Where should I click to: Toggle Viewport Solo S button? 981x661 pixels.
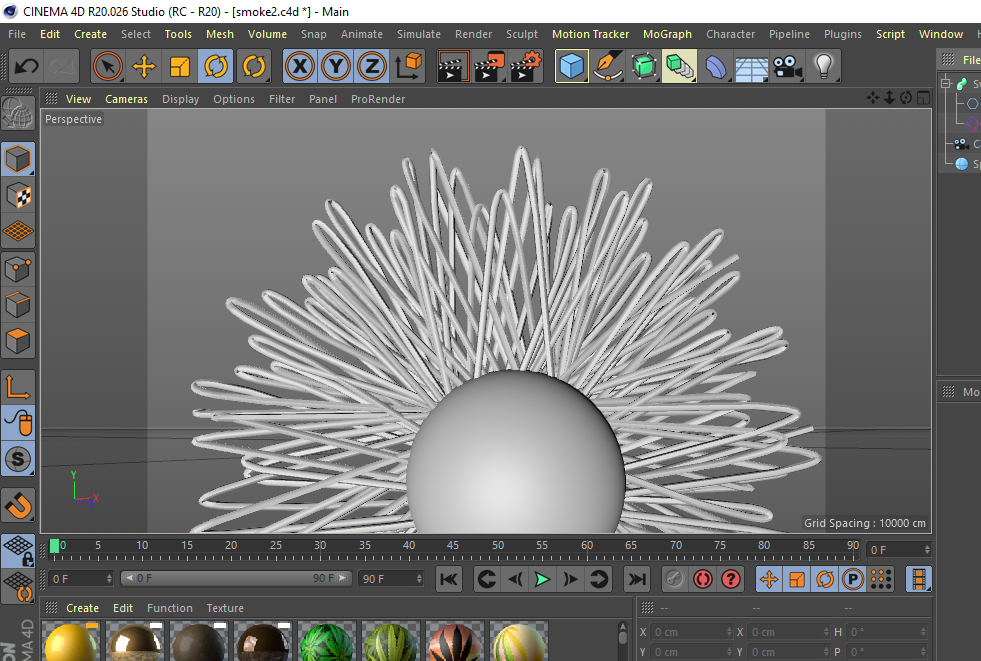pyautogui.click(x=18, y=459)
